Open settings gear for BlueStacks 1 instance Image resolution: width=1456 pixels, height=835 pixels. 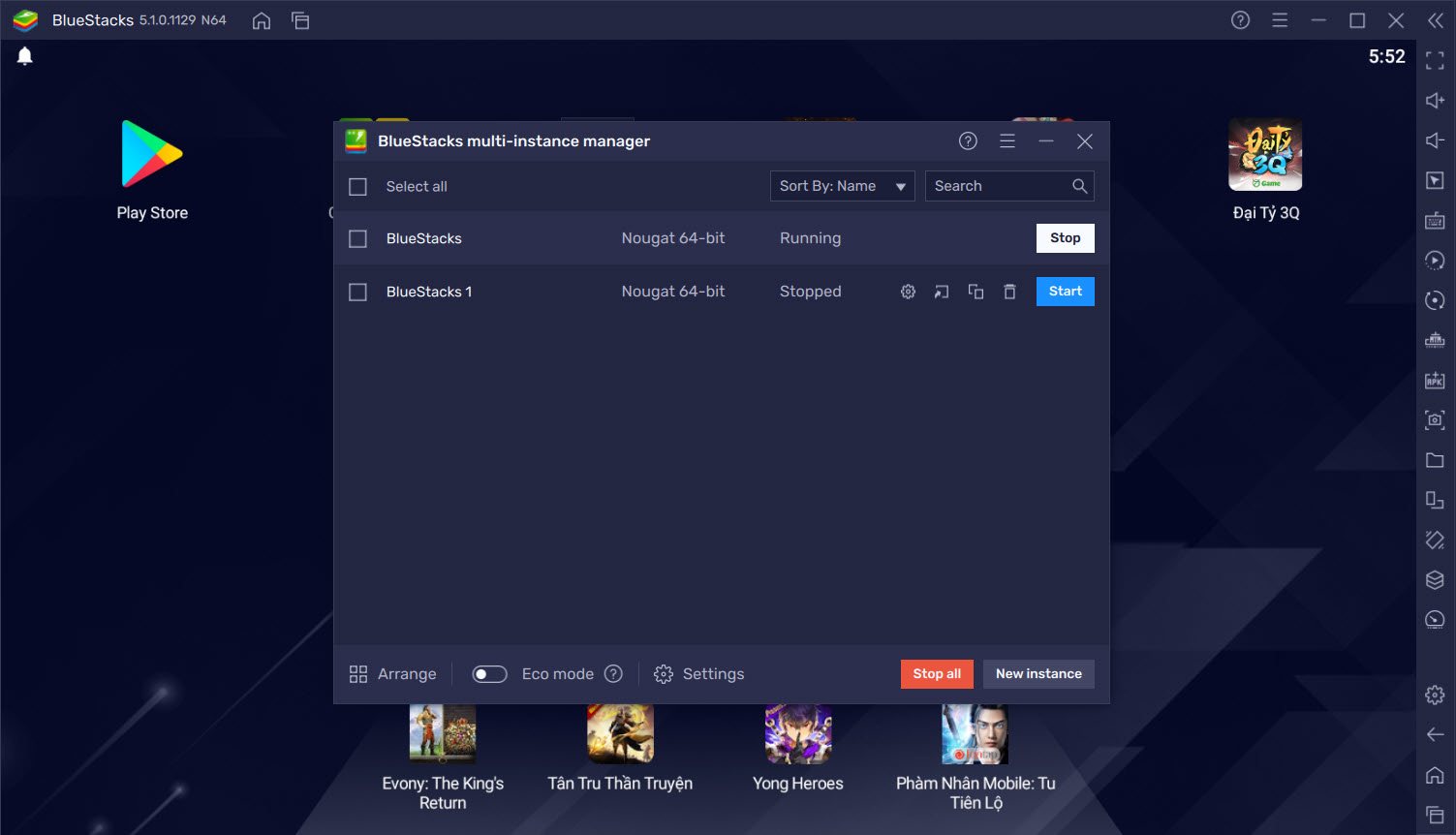tap(908, 292)
